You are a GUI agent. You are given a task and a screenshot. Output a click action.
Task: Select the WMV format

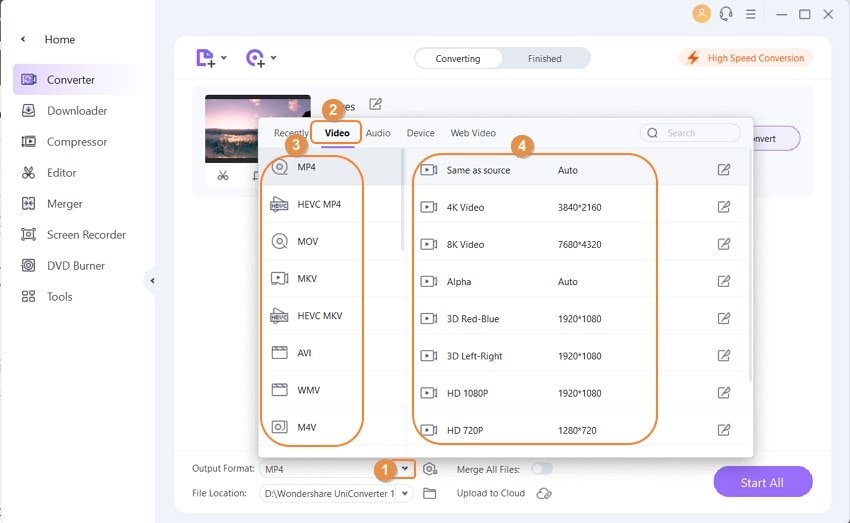331,390
